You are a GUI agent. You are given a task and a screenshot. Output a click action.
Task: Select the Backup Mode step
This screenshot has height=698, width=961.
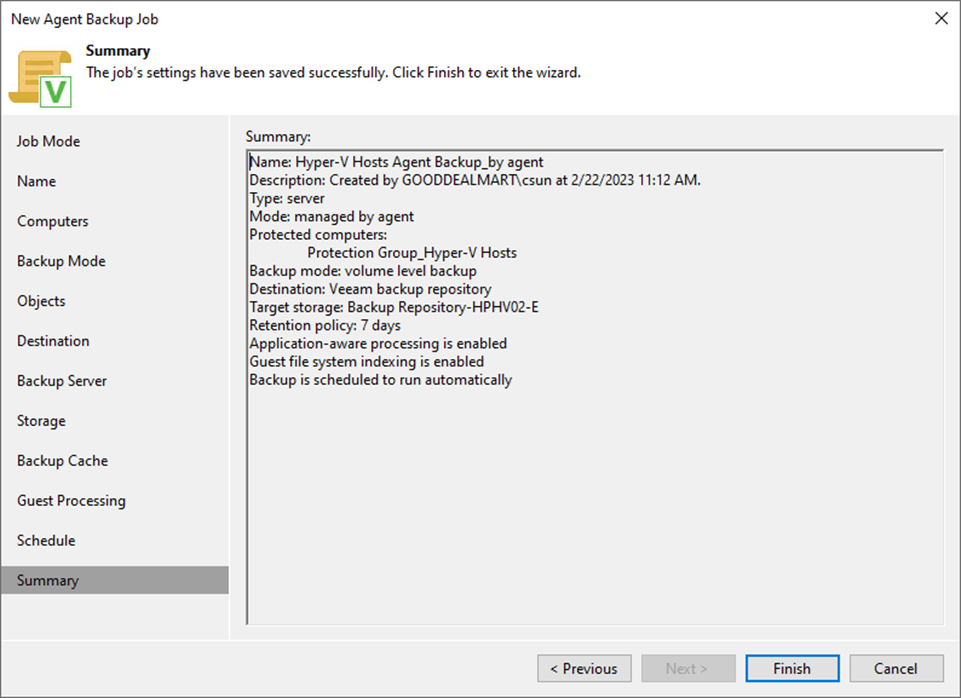pyautogui.click(x=61, y=261)
